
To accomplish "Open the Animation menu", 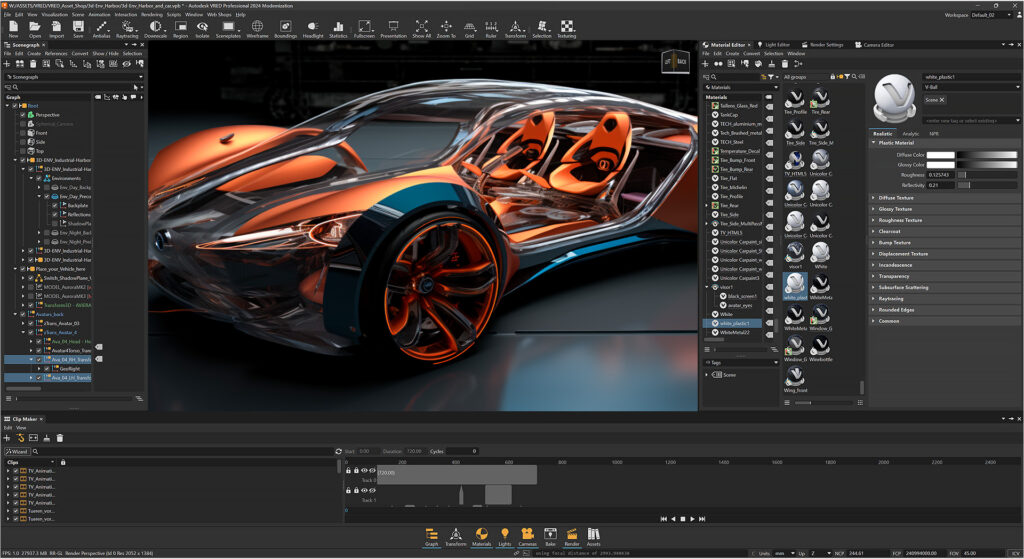I will [x=99, y=14].
